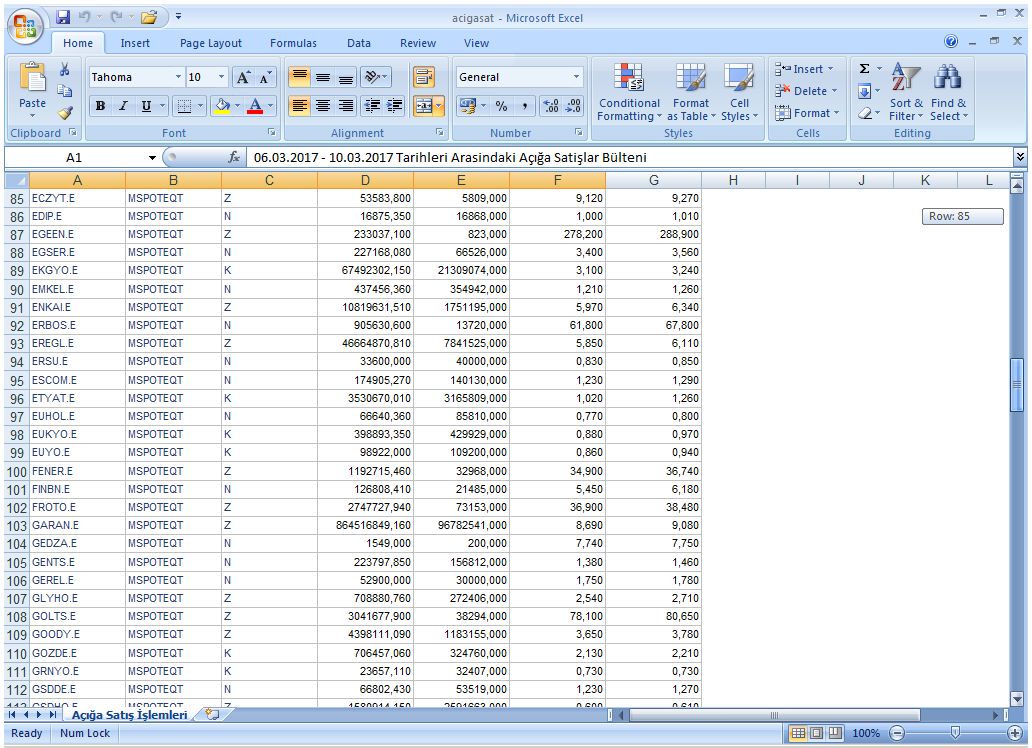
Task: Toggle Italic formatting
Action: pos(122,105)
